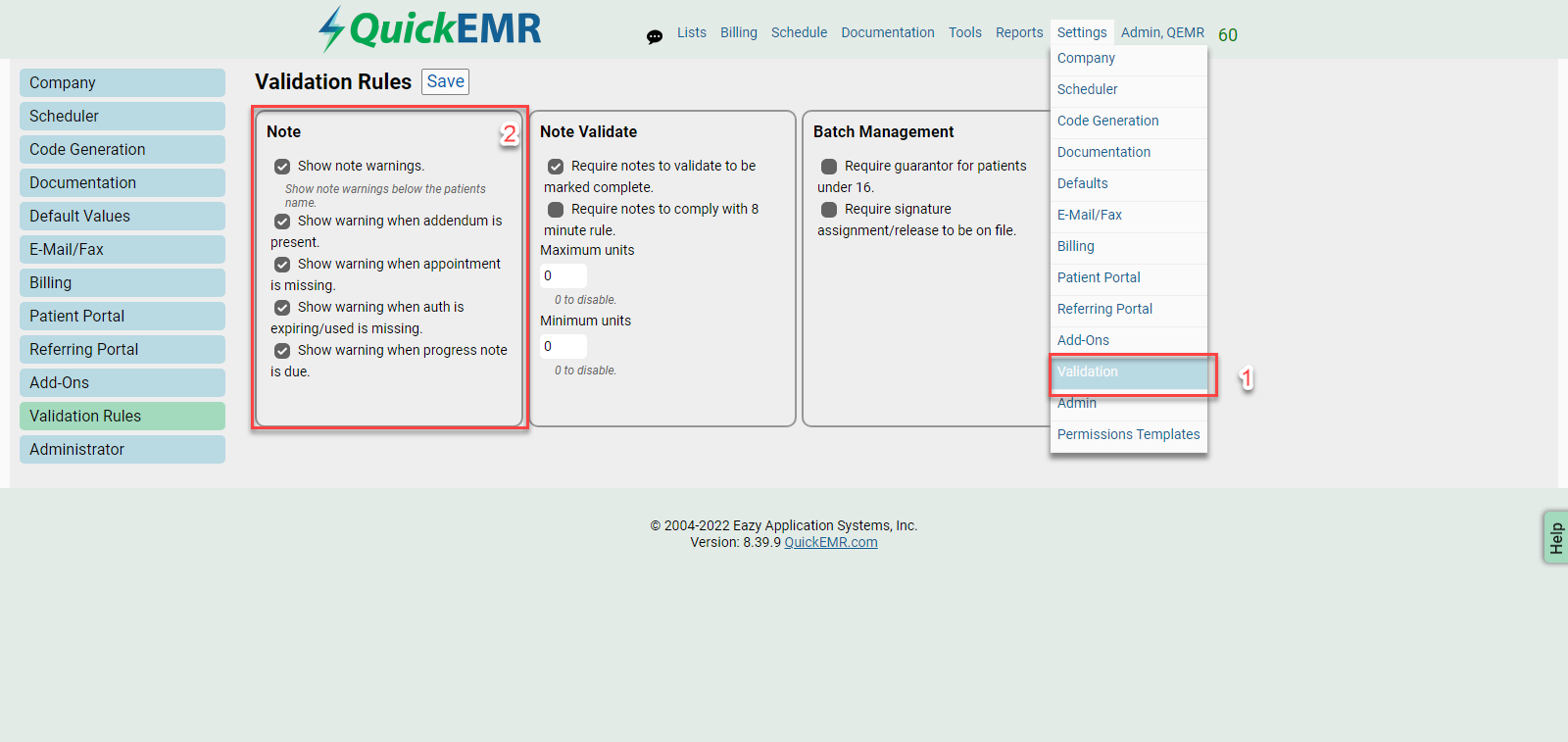Open Referring Portal in left sidebar

122,350
